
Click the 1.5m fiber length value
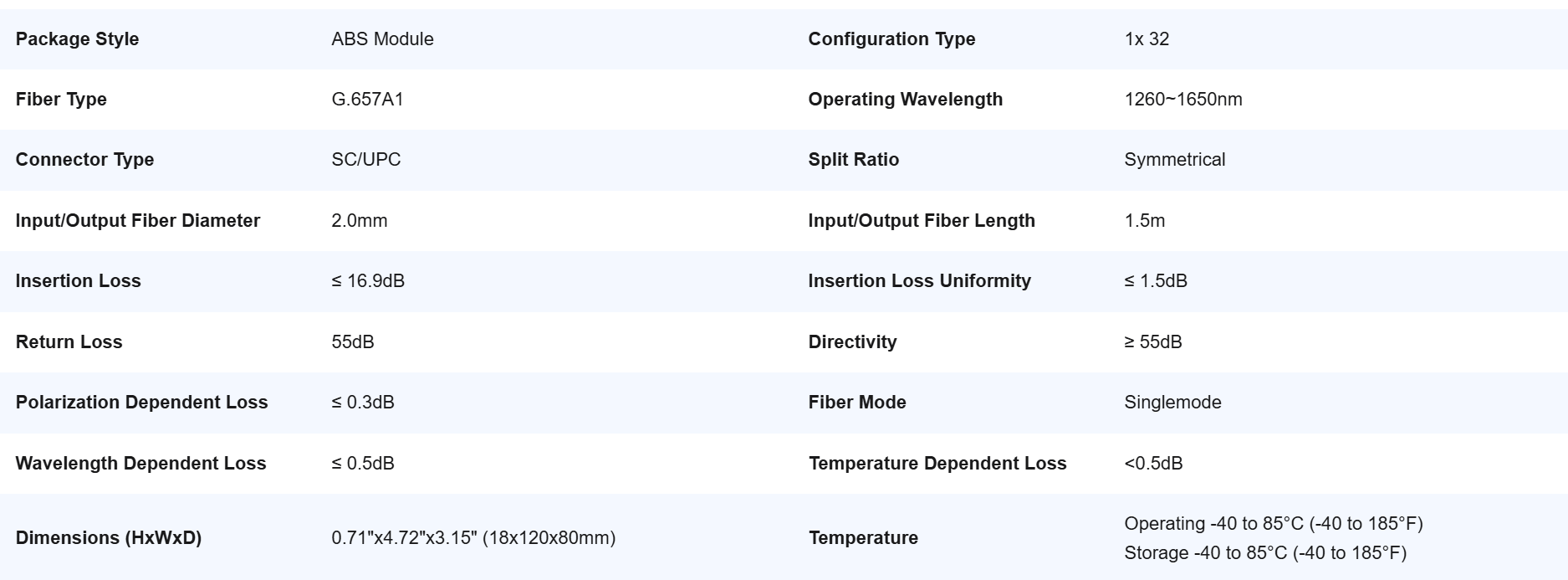click(1144, 221)
